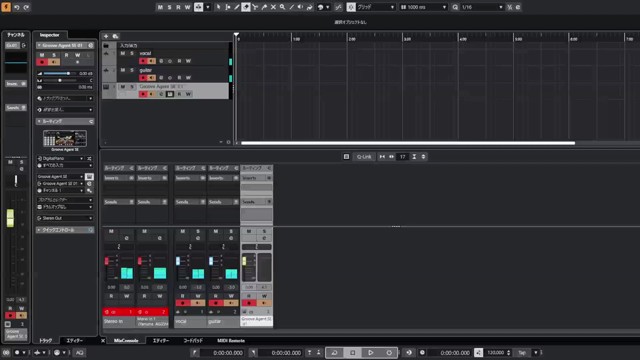Open the MIDI Remote tab
Viewport: 640px width, 360px height.
pyautogui.click(x=231, y=340)
